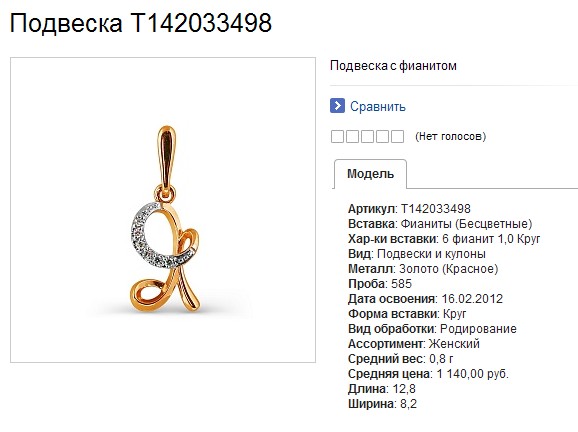Image resolution: width=578 pixels, height=432 pixels.
Task: Open the Сравнить compare link
Action: (x=378, y=107)
